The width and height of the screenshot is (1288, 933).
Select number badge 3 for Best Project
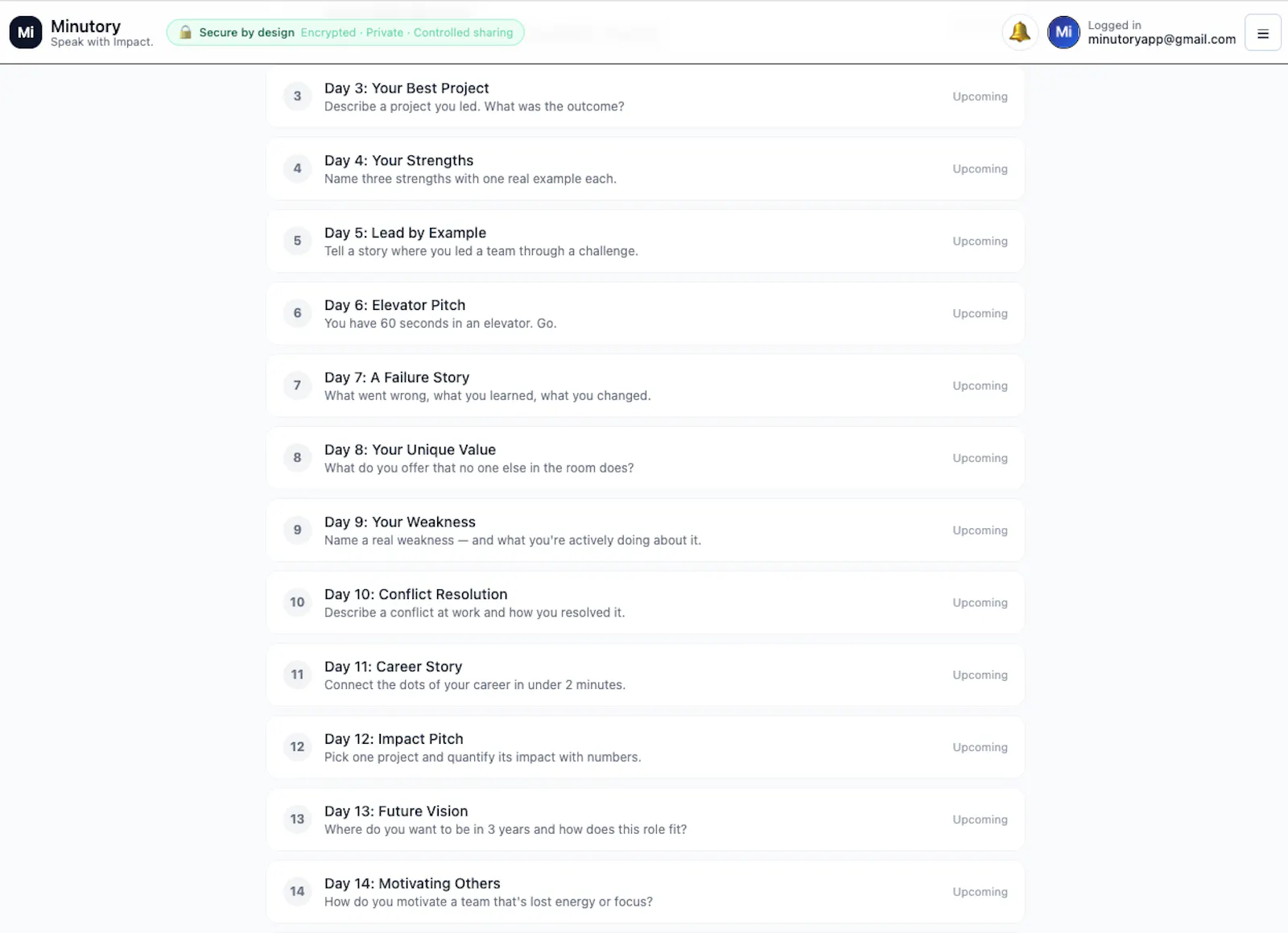(x=297, y=96)
